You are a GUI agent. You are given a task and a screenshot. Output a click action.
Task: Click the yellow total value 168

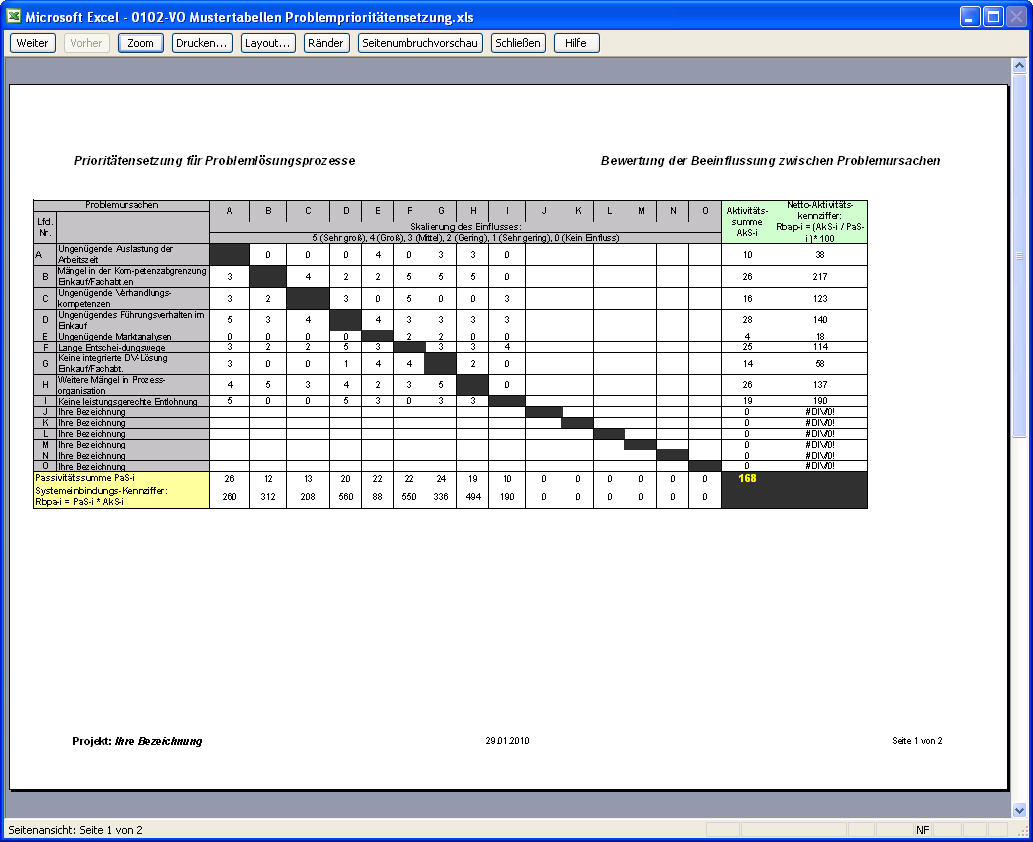[x=747, y=478]
